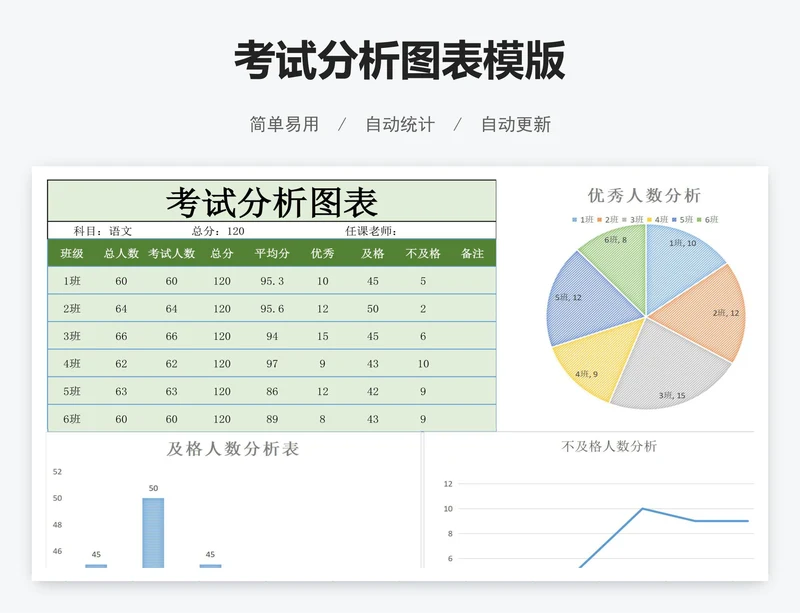Click 2班 passing count 50 cell
800x613 pixels.
pos(373,308)
